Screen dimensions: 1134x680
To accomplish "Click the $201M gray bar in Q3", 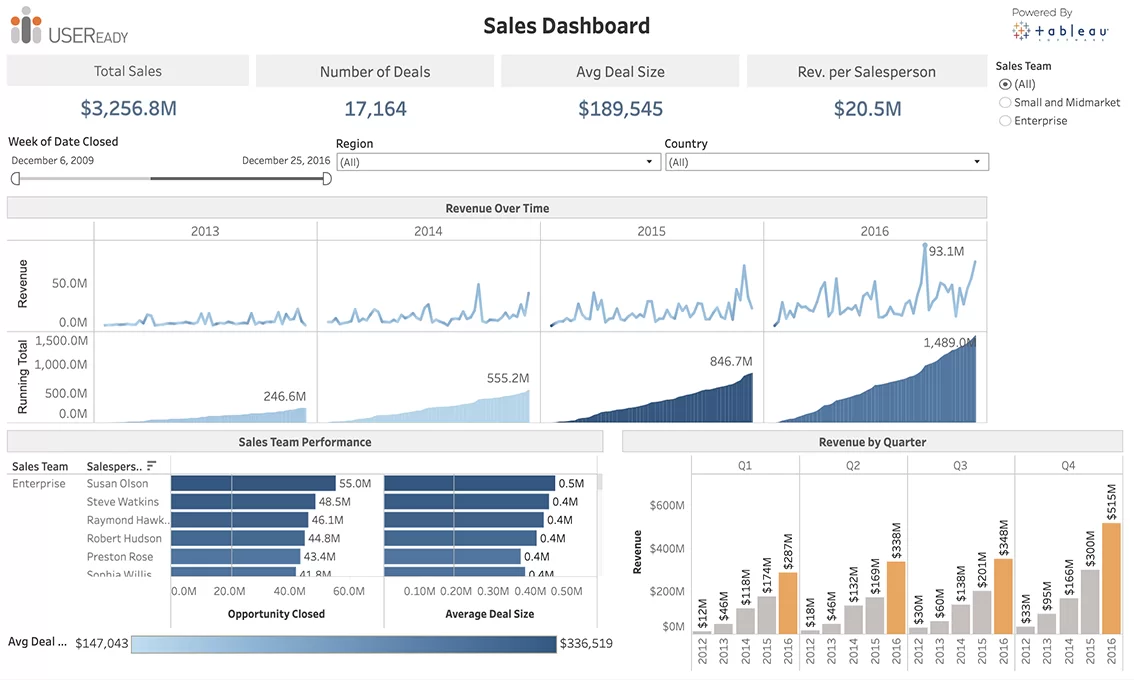I will [x=982, y=613].
